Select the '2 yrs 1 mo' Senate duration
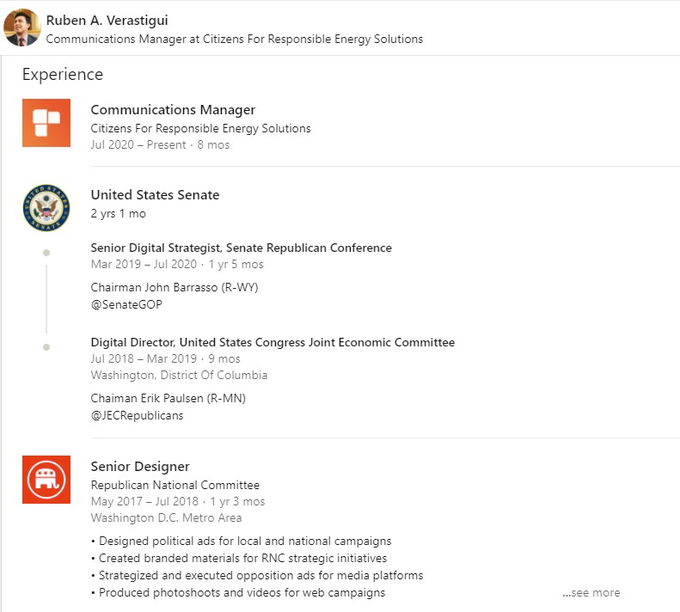The width and height of the screenshot is (680, 612). point(118,213)
